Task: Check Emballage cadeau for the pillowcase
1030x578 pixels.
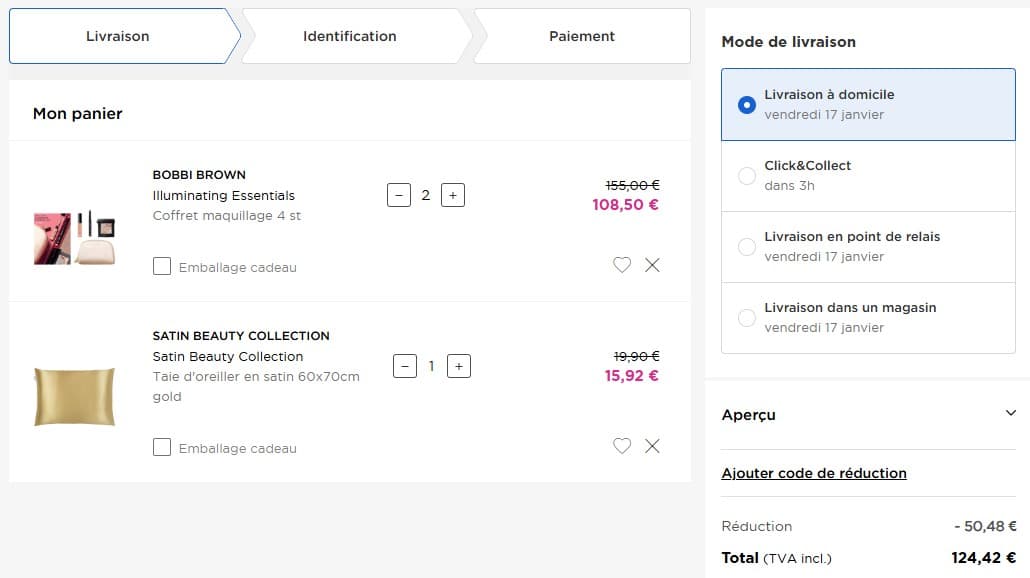Action: (x=162, y=447)
